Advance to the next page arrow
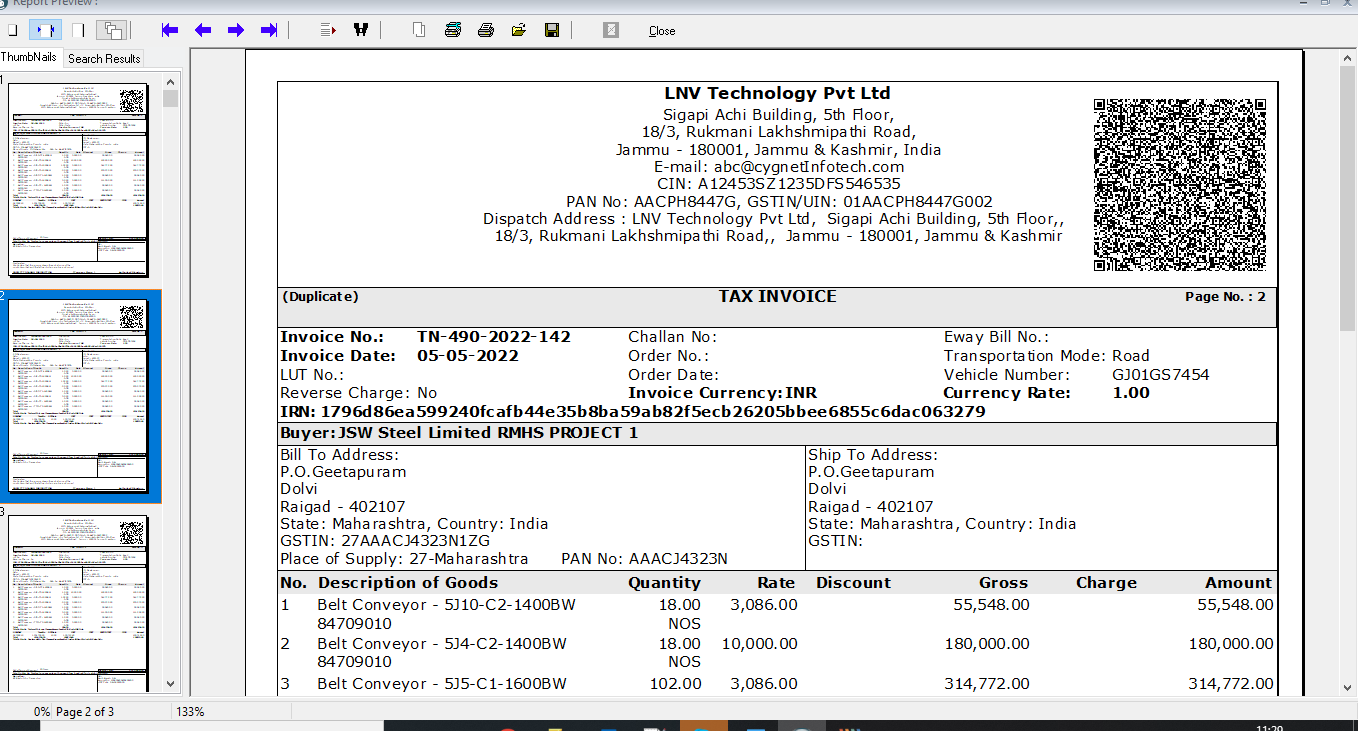Screen dimensions: 1358x731 (236, 30)
